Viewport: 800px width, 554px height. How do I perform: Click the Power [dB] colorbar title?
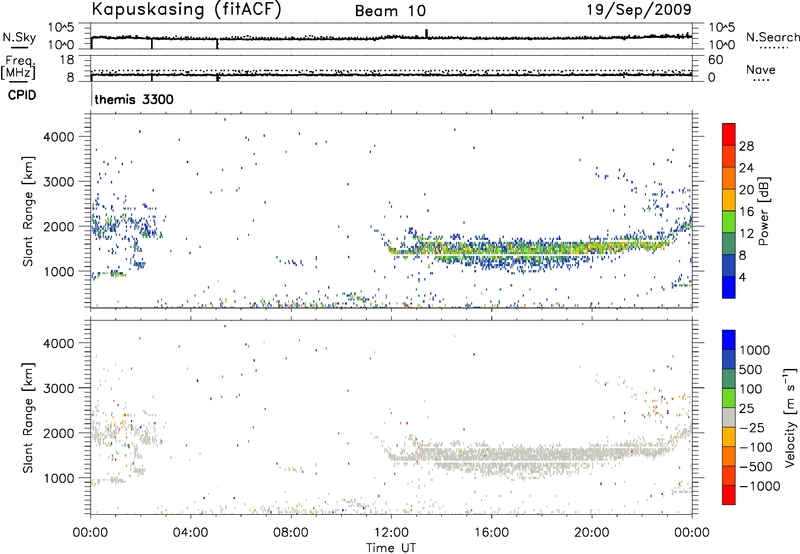pos(764,211)
